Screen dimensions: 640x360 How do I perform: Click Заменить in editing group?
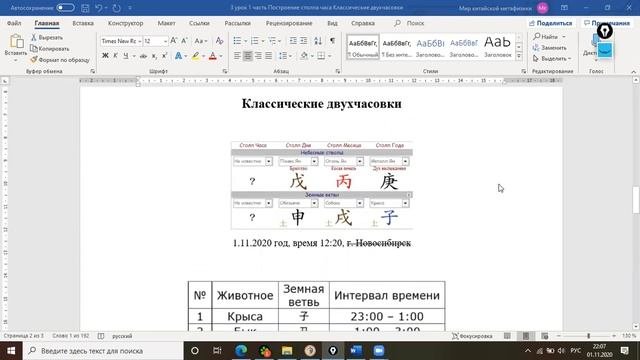pos(550,48)
